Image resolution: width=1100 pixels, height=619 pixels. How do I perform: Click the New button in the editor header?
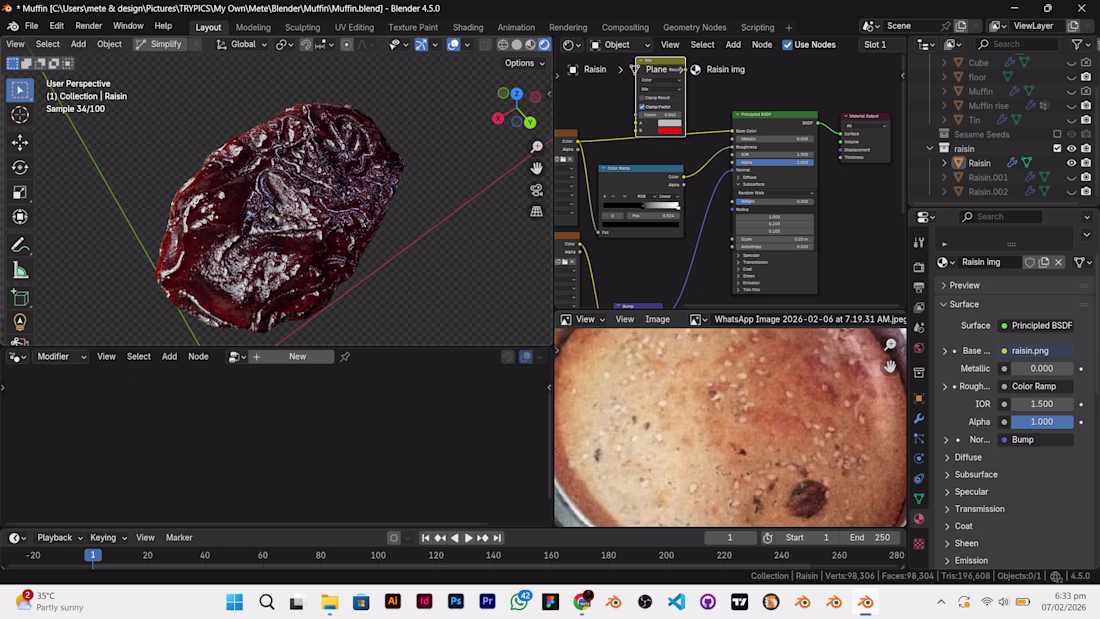click(297, 357)
